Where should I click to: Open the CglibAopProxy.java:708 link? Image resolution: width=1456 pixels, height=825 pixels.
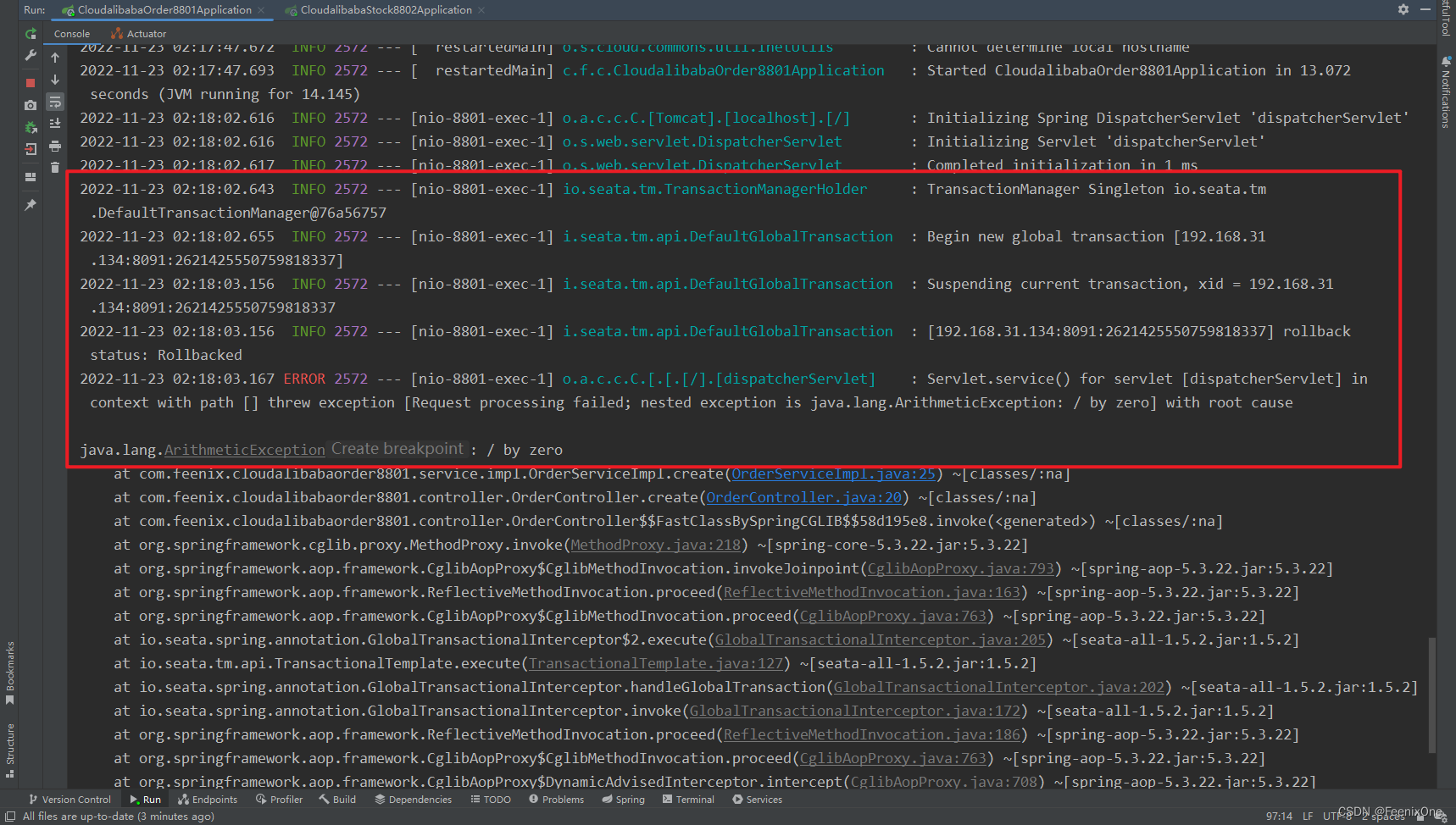[943, 783]
